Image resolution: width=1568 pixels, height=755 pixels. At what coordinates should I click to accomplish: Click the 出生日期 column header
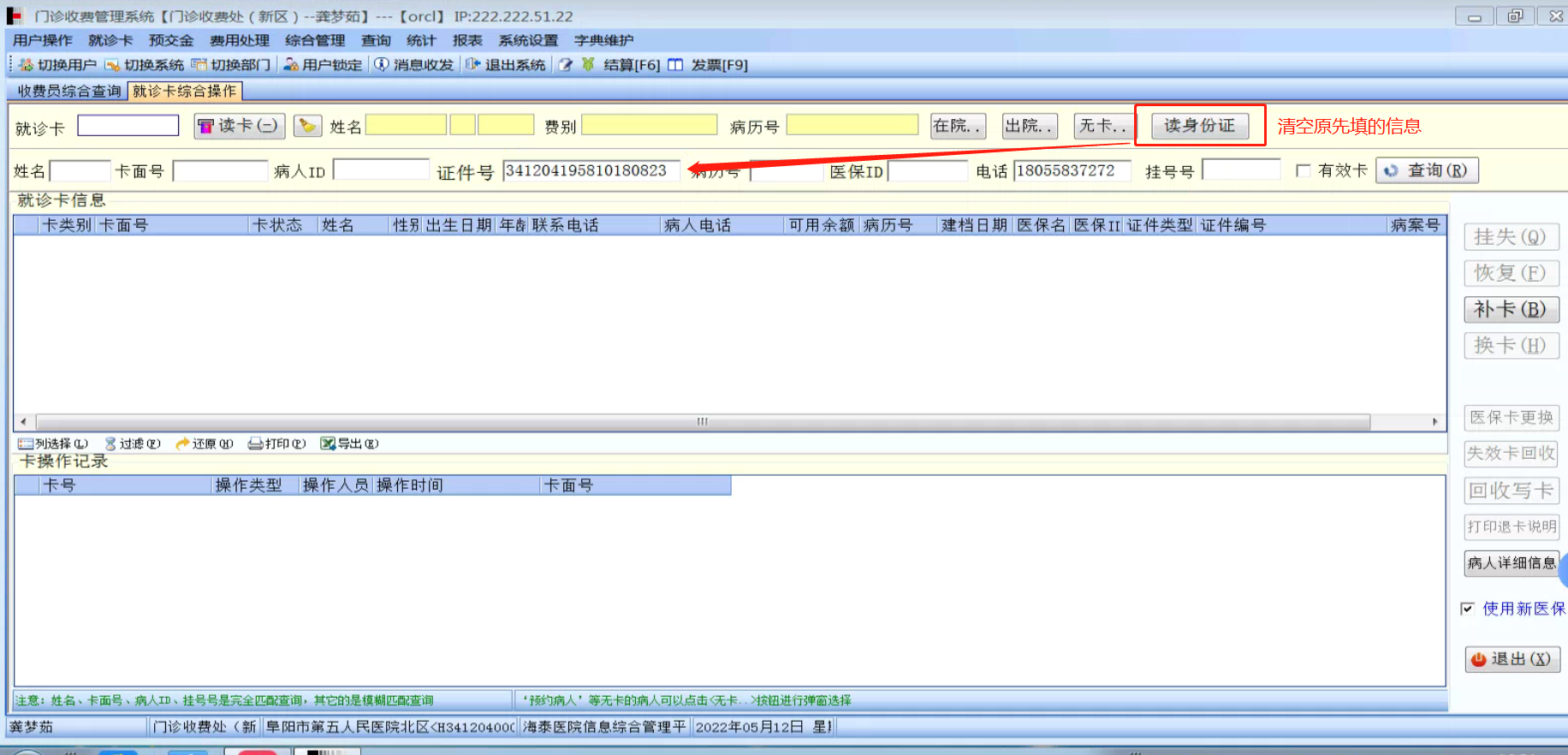click(460, 225)
